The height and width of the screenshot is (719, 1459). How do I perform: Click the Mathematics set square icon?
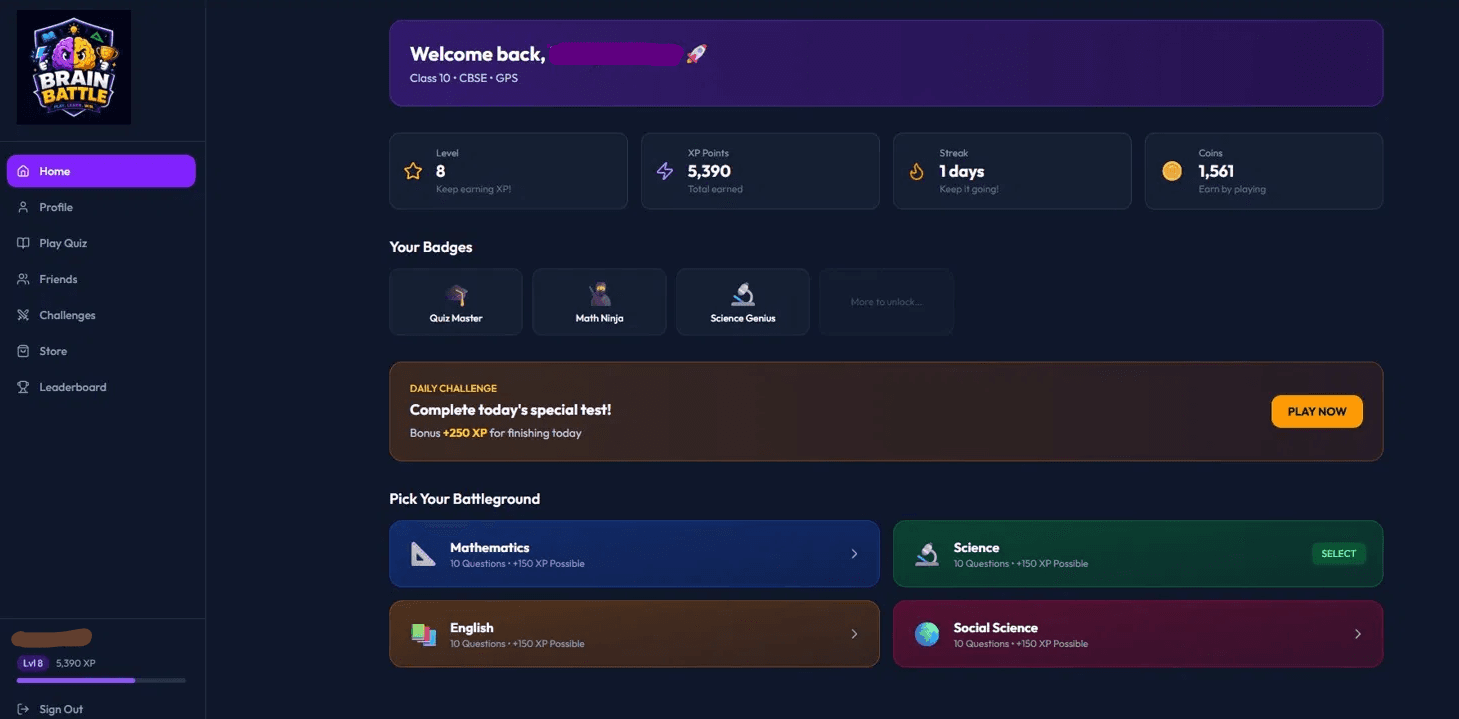coord(423,554)
